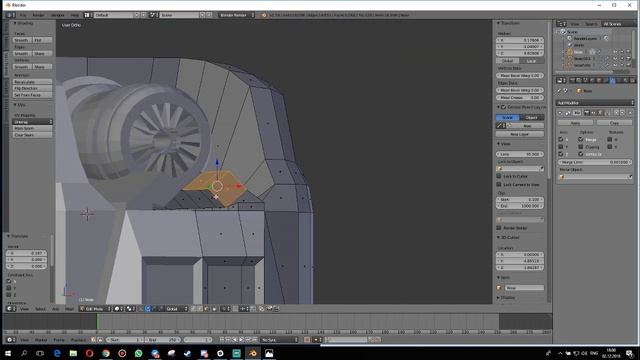The width and height of the screenshot is (640, 360).
Task: Click the Start frame field in timeline
Action: [125, 340]
